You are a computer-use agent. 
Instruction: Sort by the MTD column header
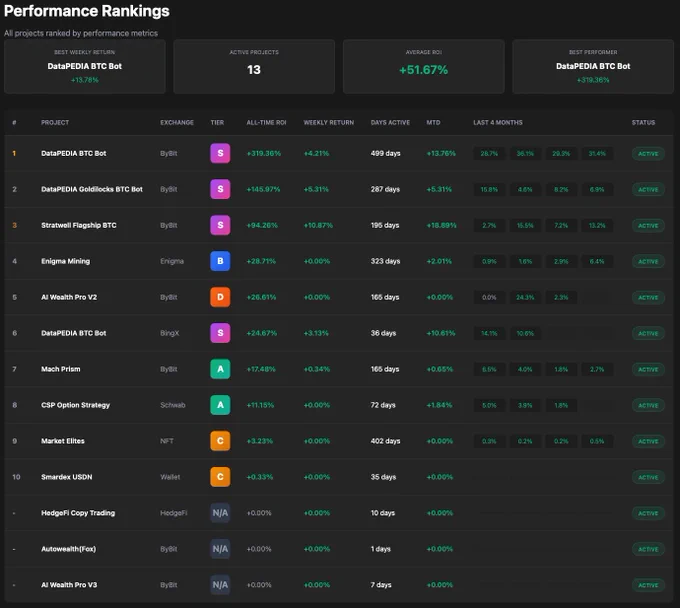[433, 122]
